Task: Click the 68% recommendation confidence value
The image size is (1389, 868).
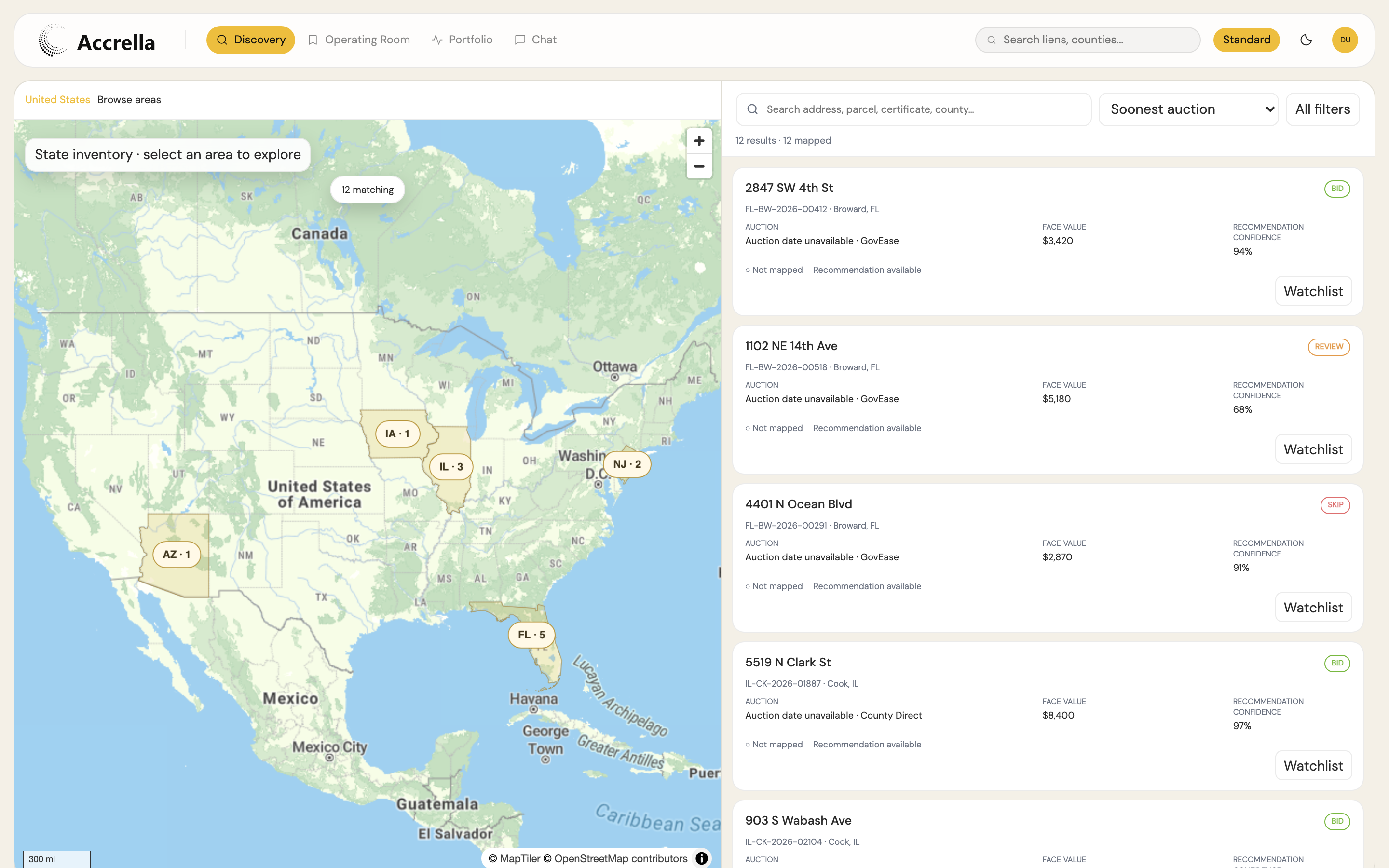Action: [x=1242, y=409]
